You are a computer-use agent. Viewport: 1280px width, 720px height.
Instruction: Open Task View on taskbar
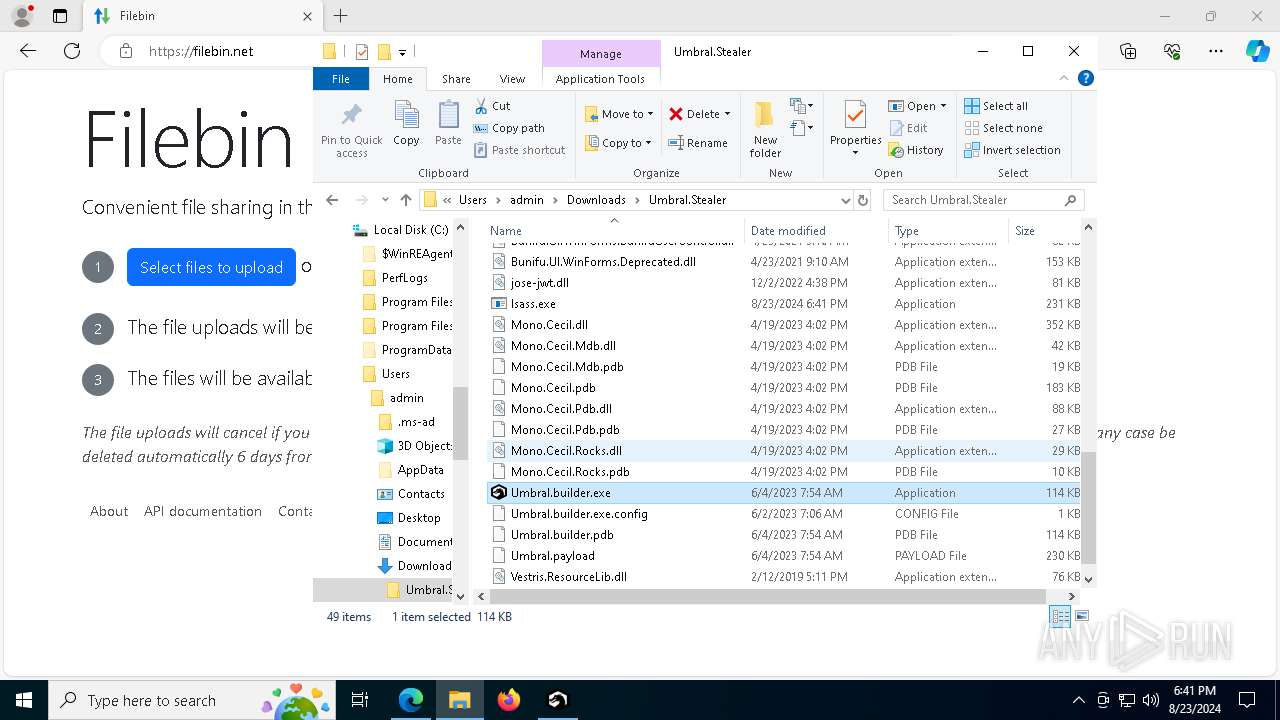(361, 700)
